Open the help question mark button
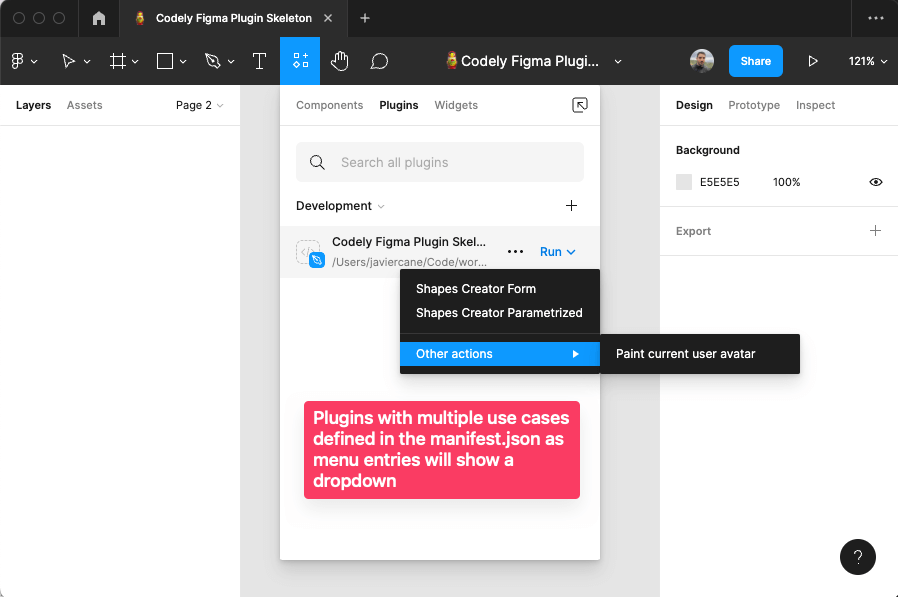This screenshot has width=898, height=597. pyautogui.click(x=857, y=557)
